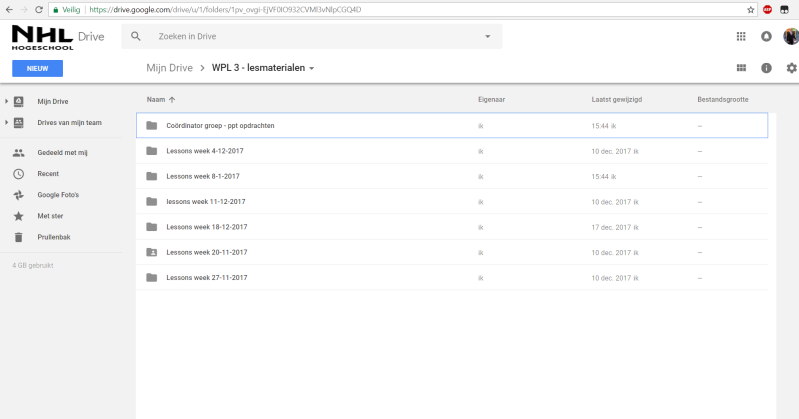Click the extension icon next to Adblock
The image size is (799, 419).
(x=785, y=10)
